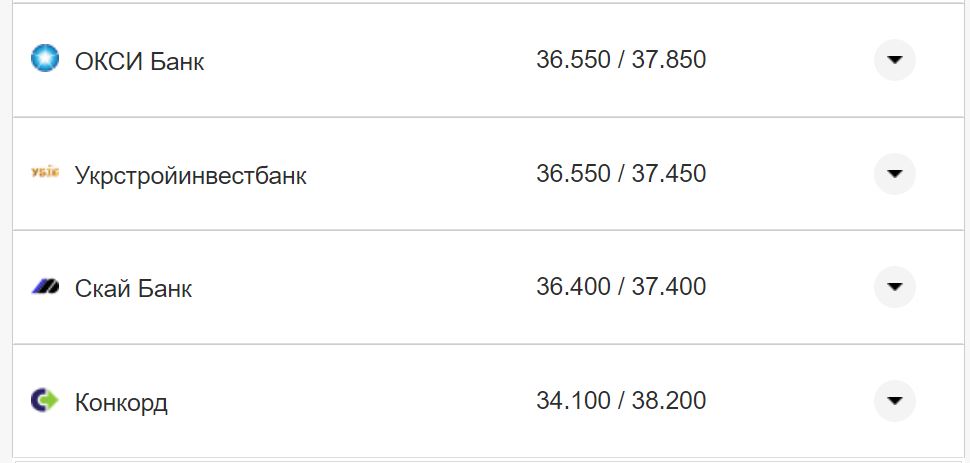Expand the ОКСИ Банк rate details
Viewport: 970px width, 463px height.
click(x=894, y=60)
